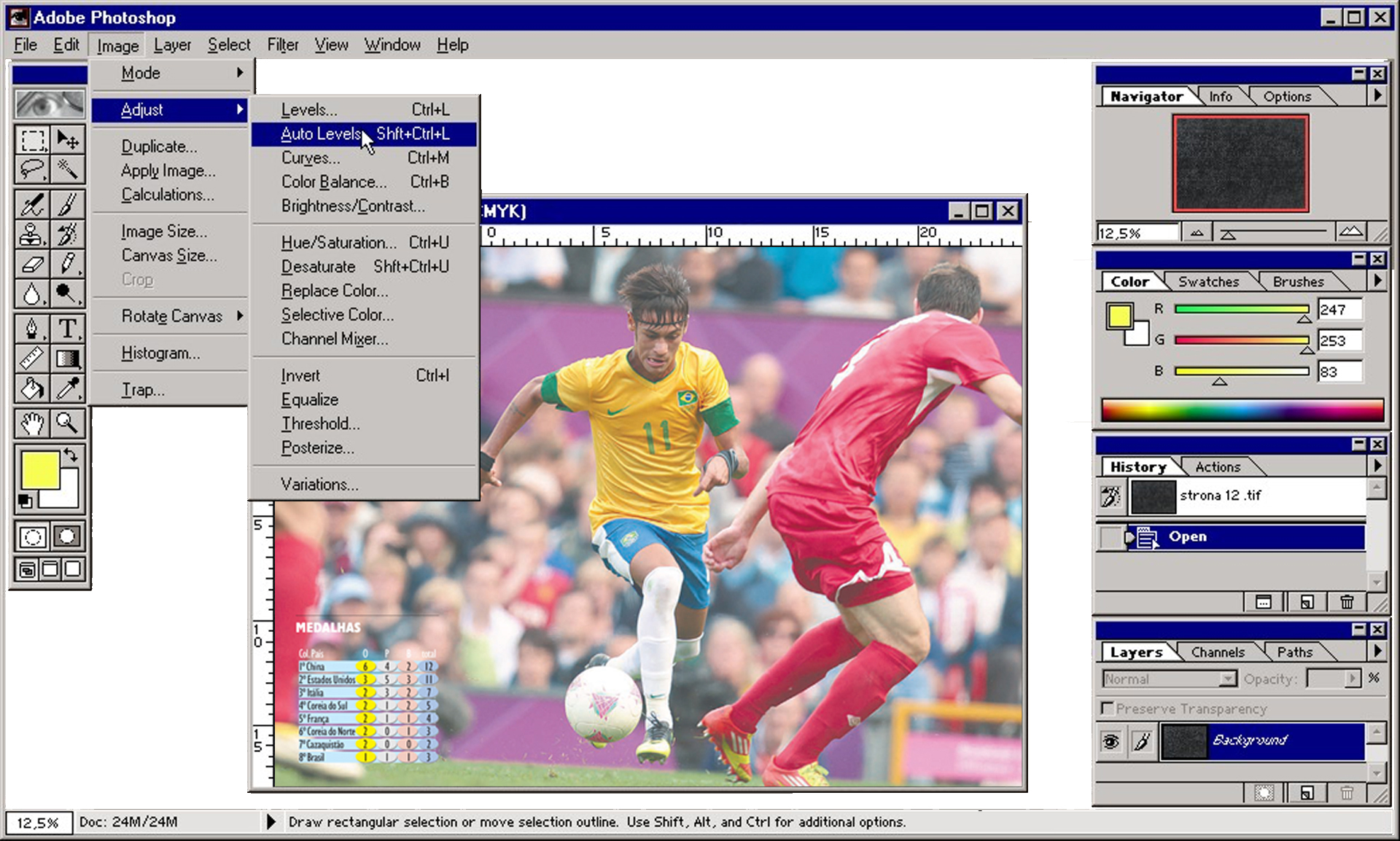Click the switch foreground/background colors arrow
The image size is (1400, 841).
pos(71,455)
